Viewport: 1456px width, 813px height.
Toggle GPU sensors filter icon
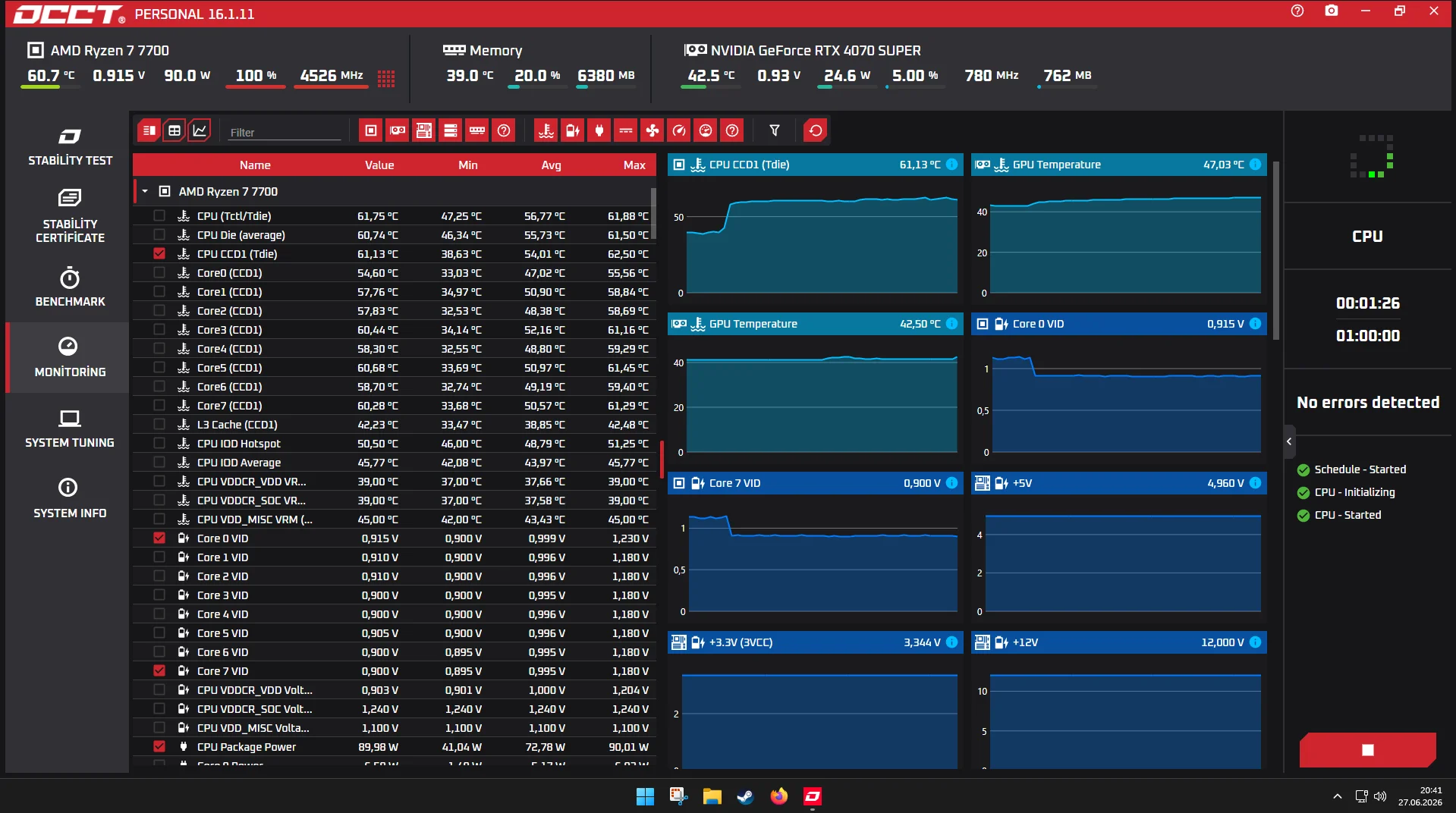click(398, 130)
